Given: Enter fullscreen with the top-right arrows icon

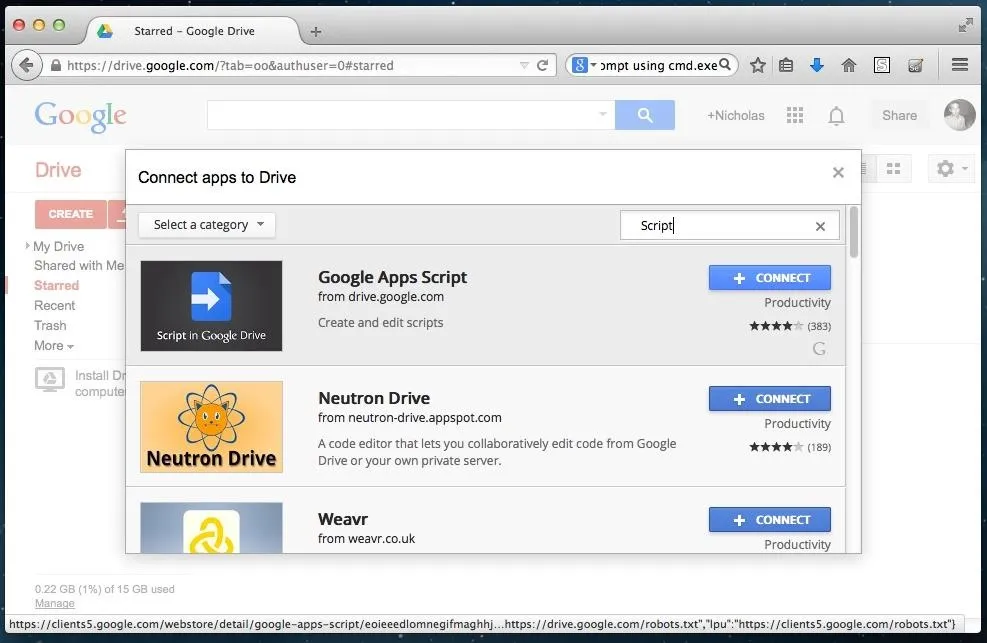Looking at the screenshot, I should tap(965, 25).
